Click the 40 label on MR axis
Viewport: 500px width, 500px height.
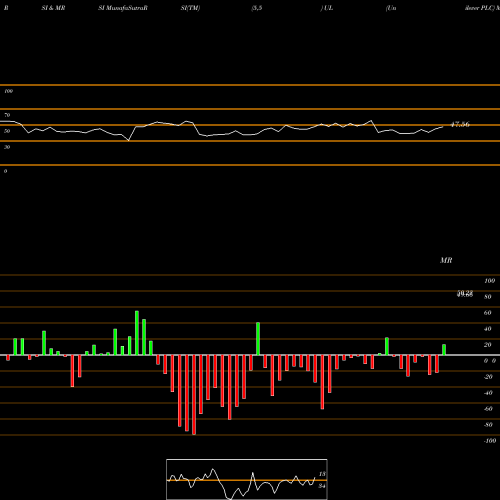[488, 329]
